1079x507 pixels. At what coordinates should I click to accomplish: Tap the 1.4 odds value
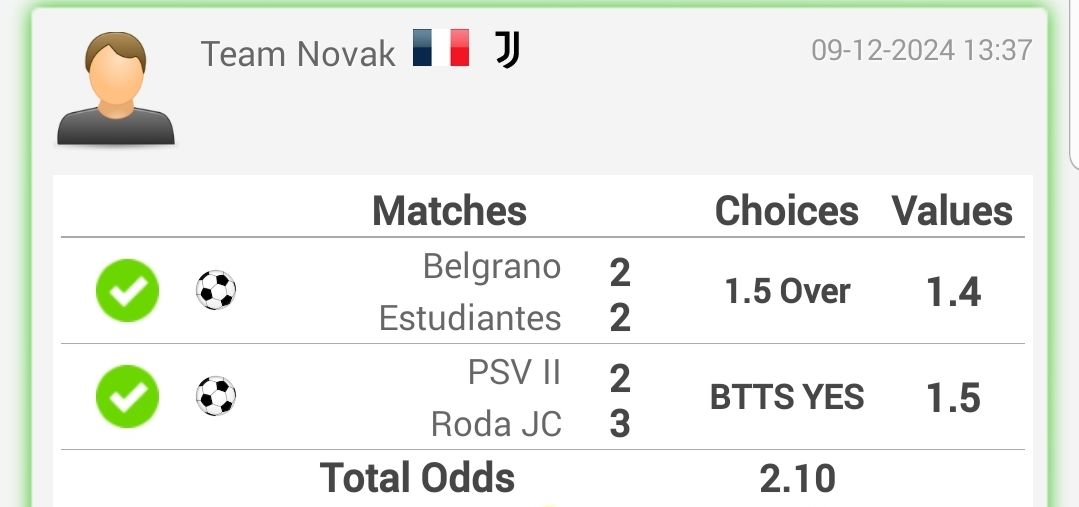(953, 292)
